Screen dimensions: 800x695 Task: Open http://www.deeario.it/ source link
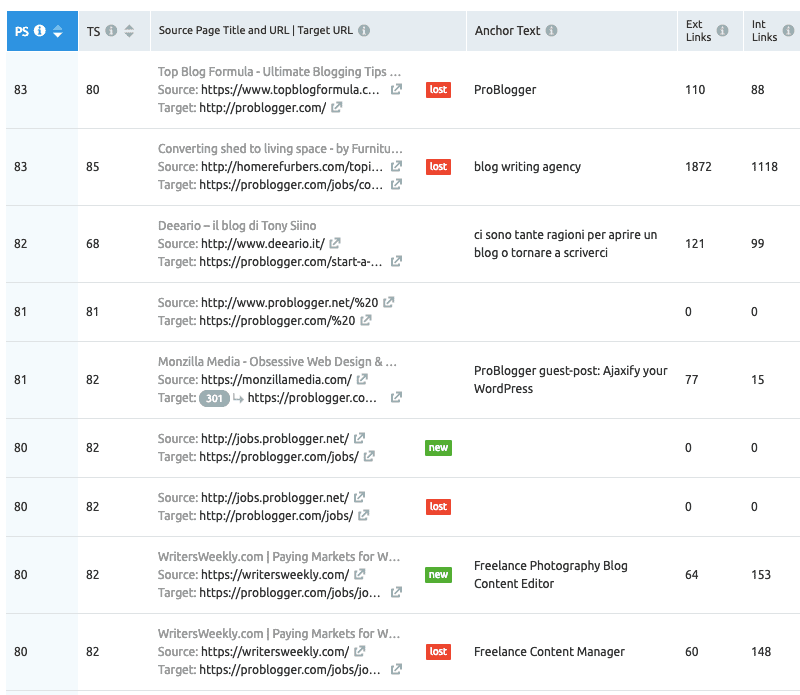(x=263, y=244)
